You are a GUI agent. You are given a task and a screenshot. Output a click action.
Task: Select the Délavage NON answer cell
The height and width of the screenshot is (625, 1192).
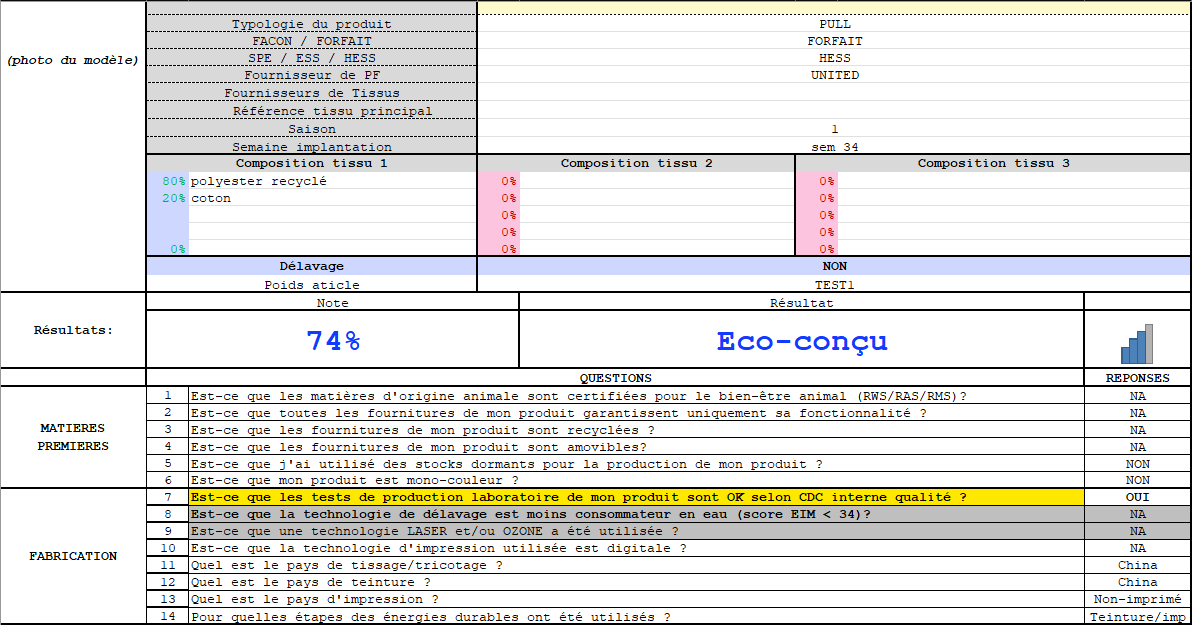click(x=834, y=266)
